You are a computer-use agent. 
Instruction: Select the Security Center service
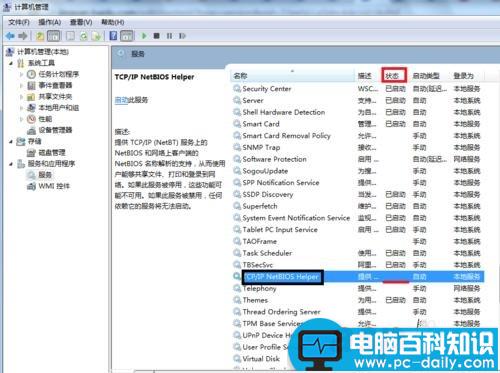click(267, 89)
